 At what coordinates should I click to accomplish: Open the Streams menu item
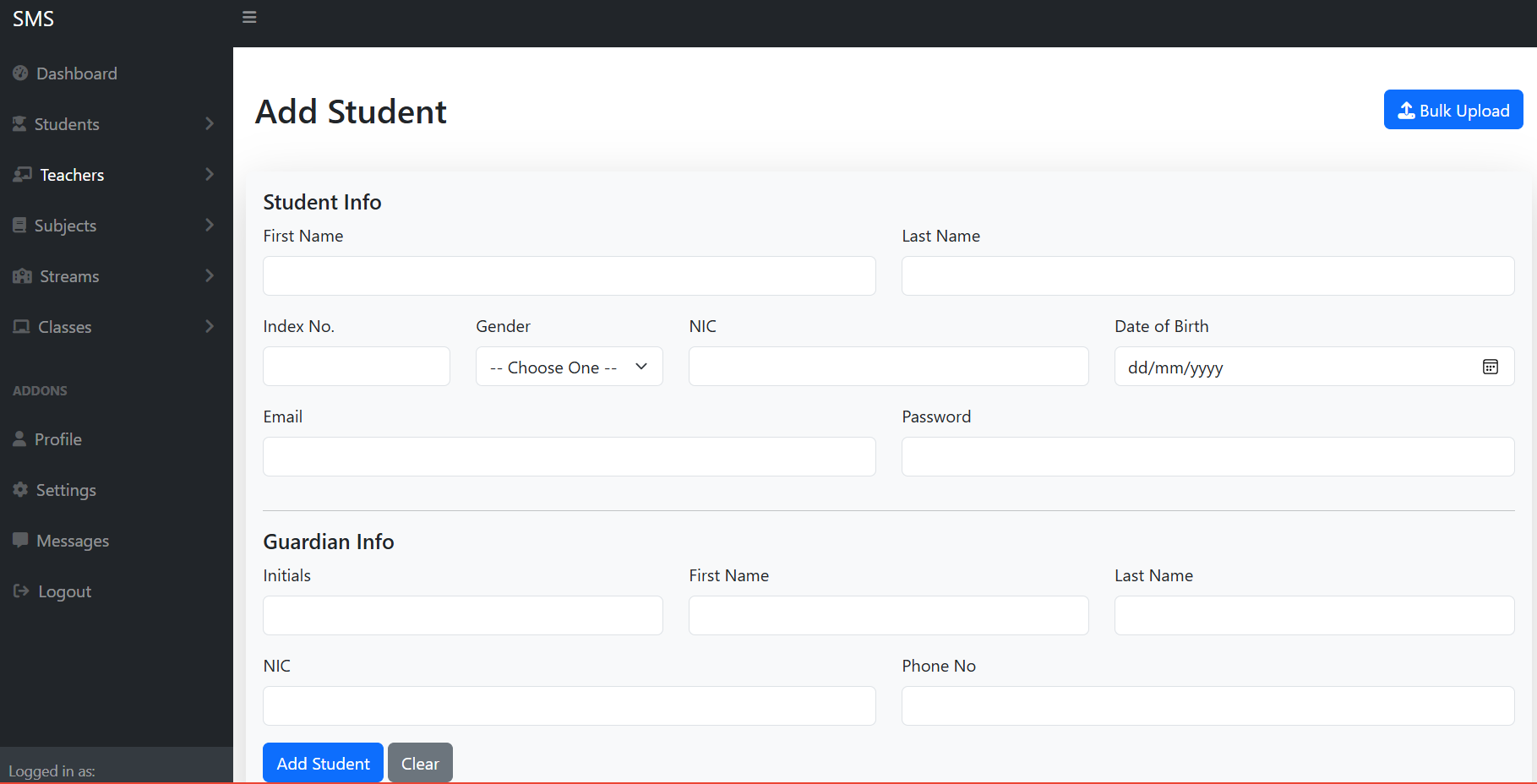click(117, 276)
